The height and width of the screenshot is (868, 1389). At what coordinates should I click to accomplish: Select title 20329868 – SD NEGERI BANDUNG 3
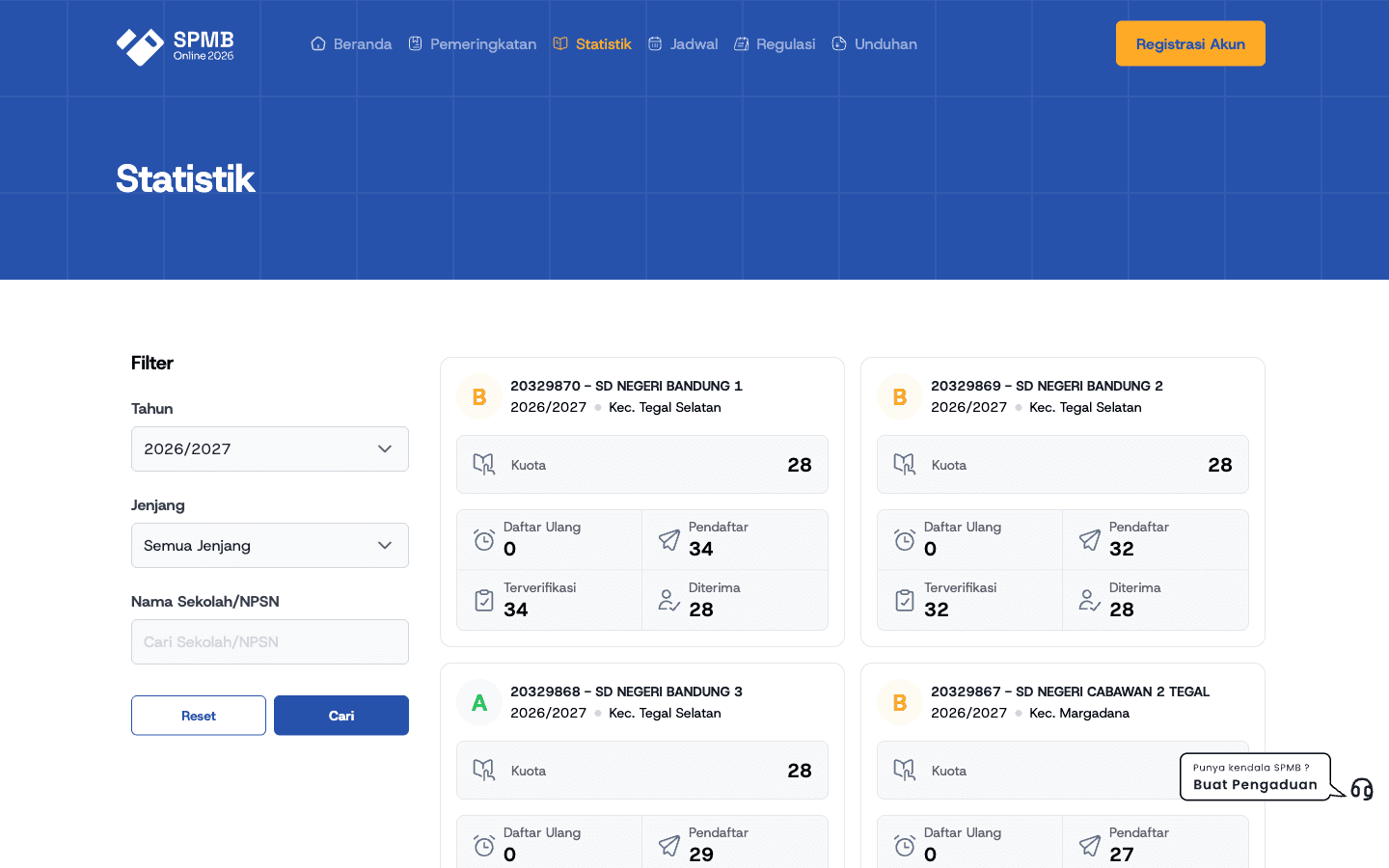tap(626, 692)
